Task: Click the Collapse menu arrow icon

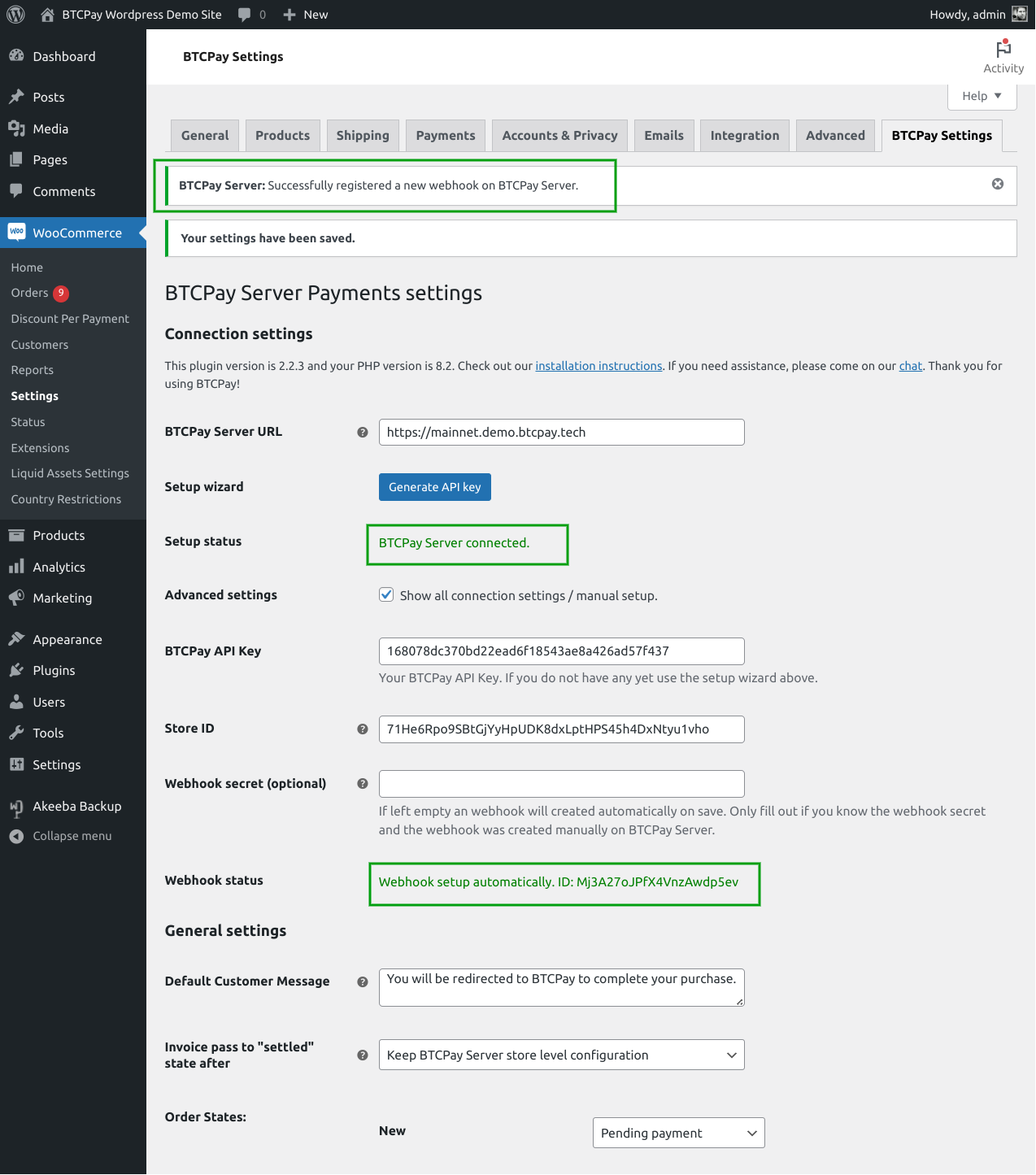Action: (16, 836)
